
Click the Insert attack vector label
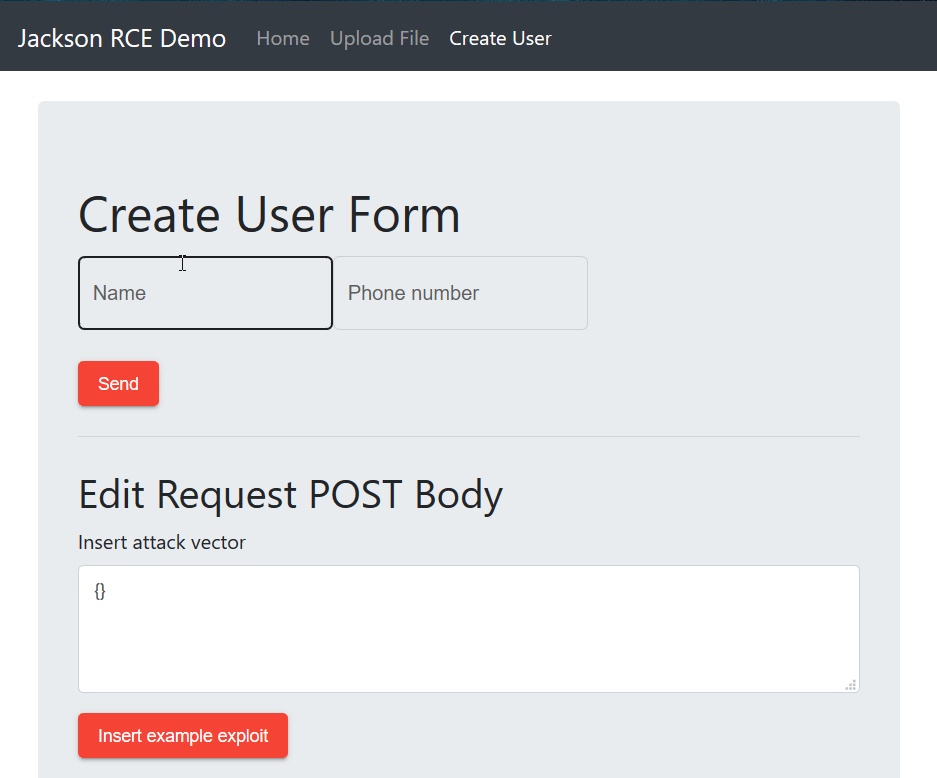tap(162, 542)
